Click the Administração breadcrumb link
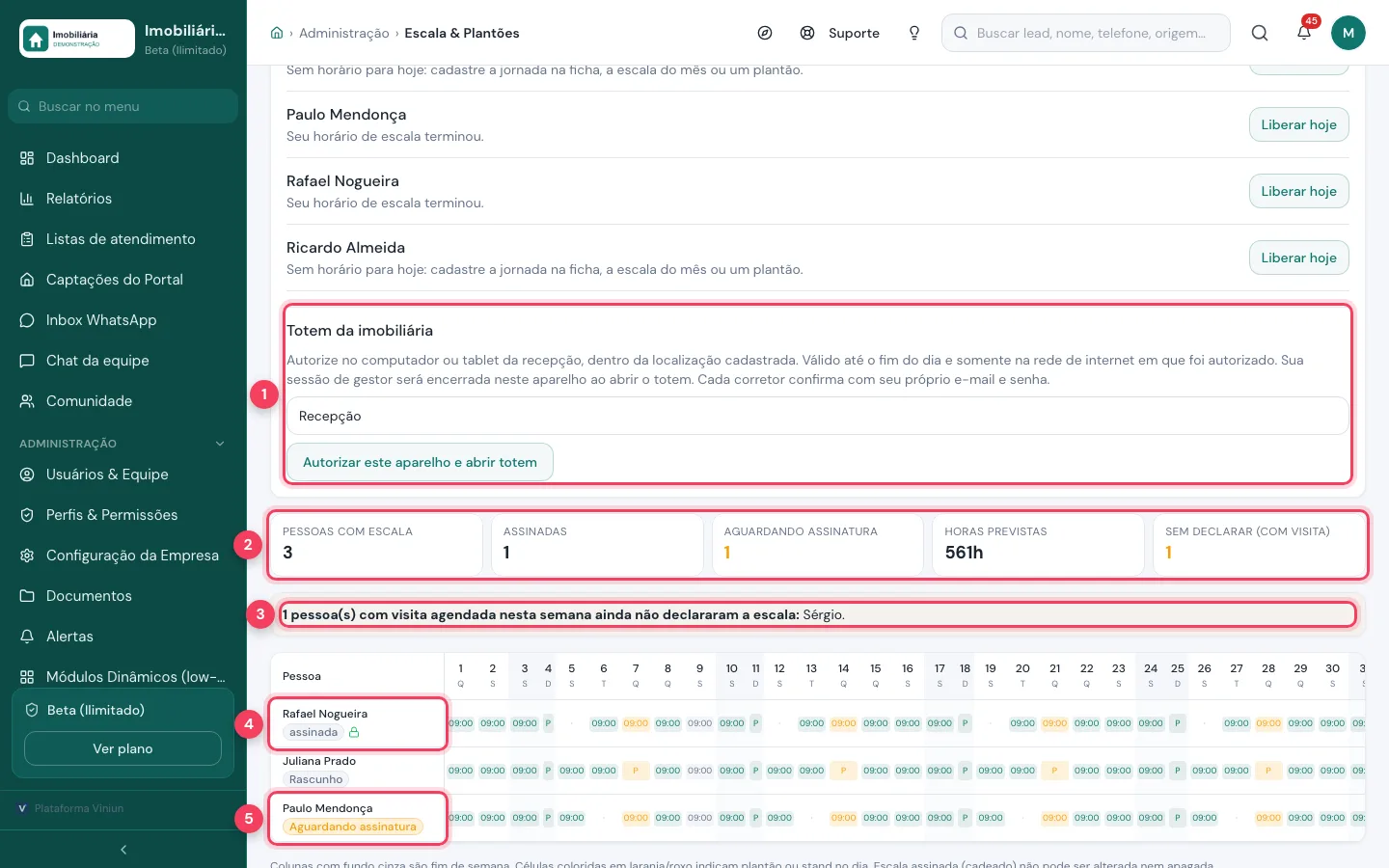 point(344,33)
